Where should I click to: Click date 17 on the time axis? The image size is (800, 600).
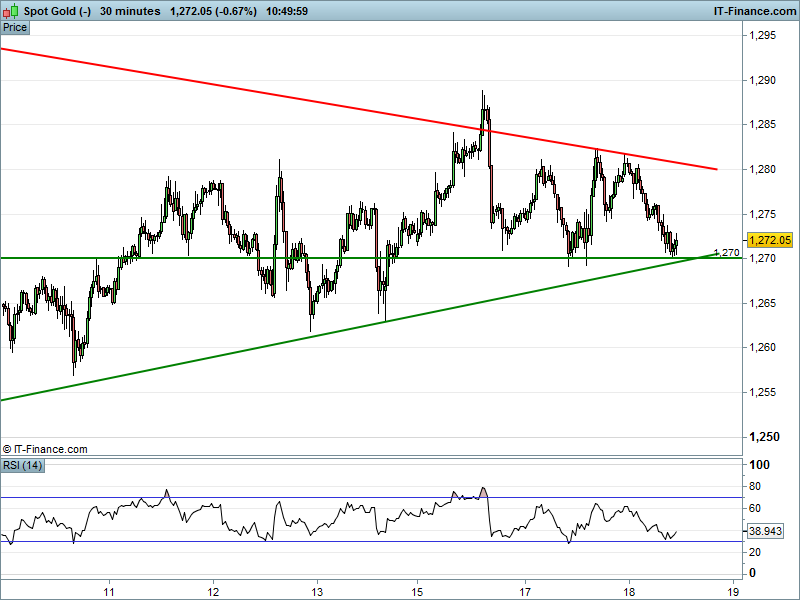coord(525,592)
